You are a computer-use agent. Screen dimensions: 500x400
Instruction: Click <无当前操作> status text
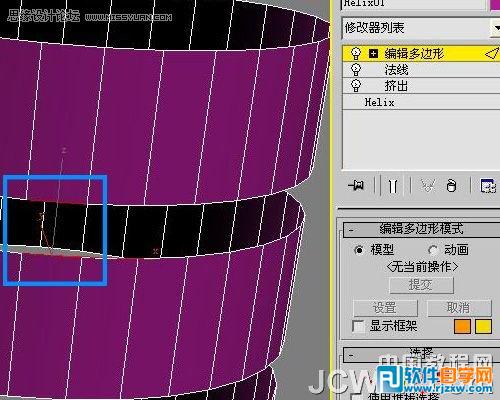[422, 267]
